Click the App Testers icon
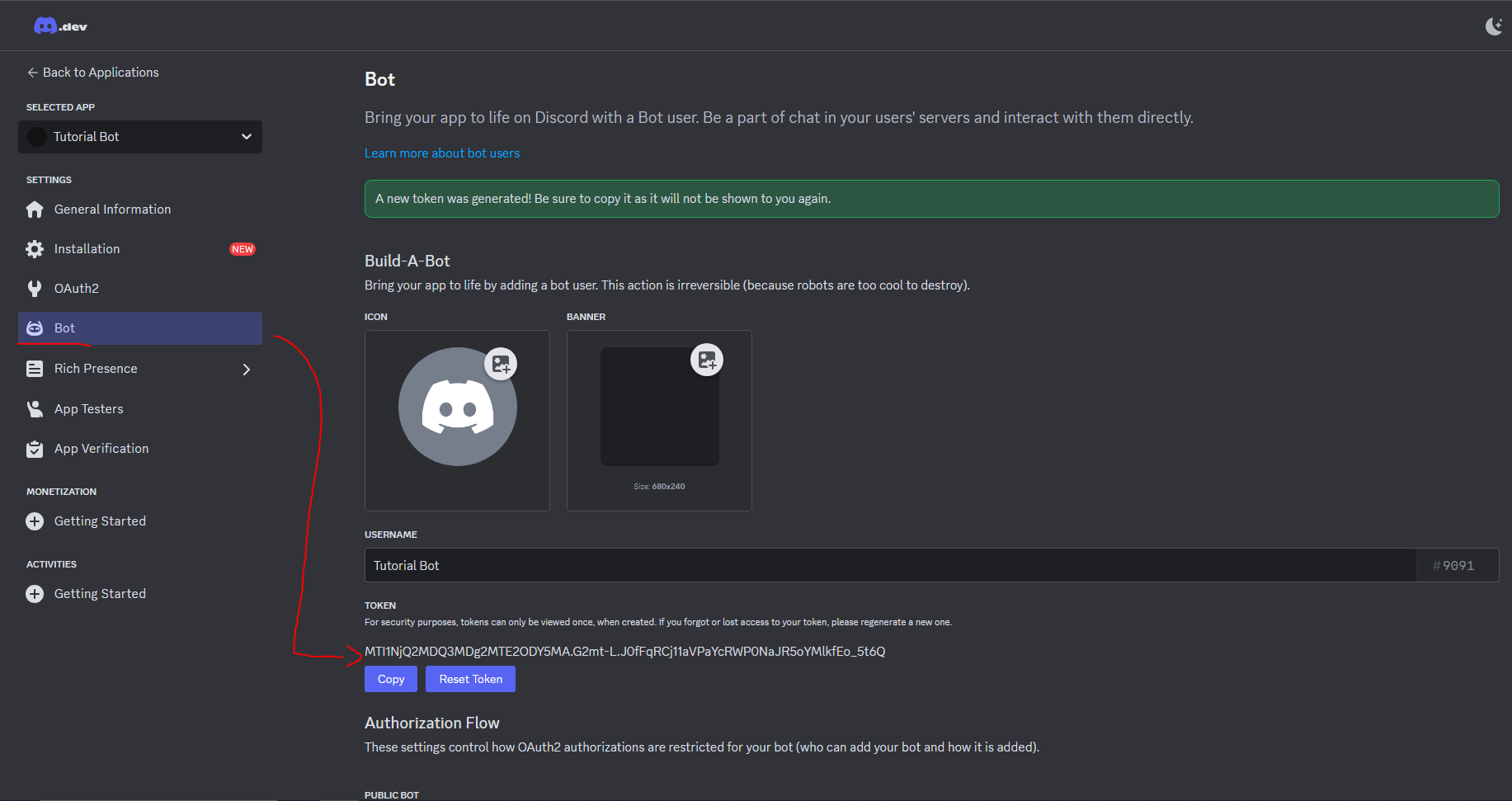This screenshot has width=1512, height=801. click(35, 409)
